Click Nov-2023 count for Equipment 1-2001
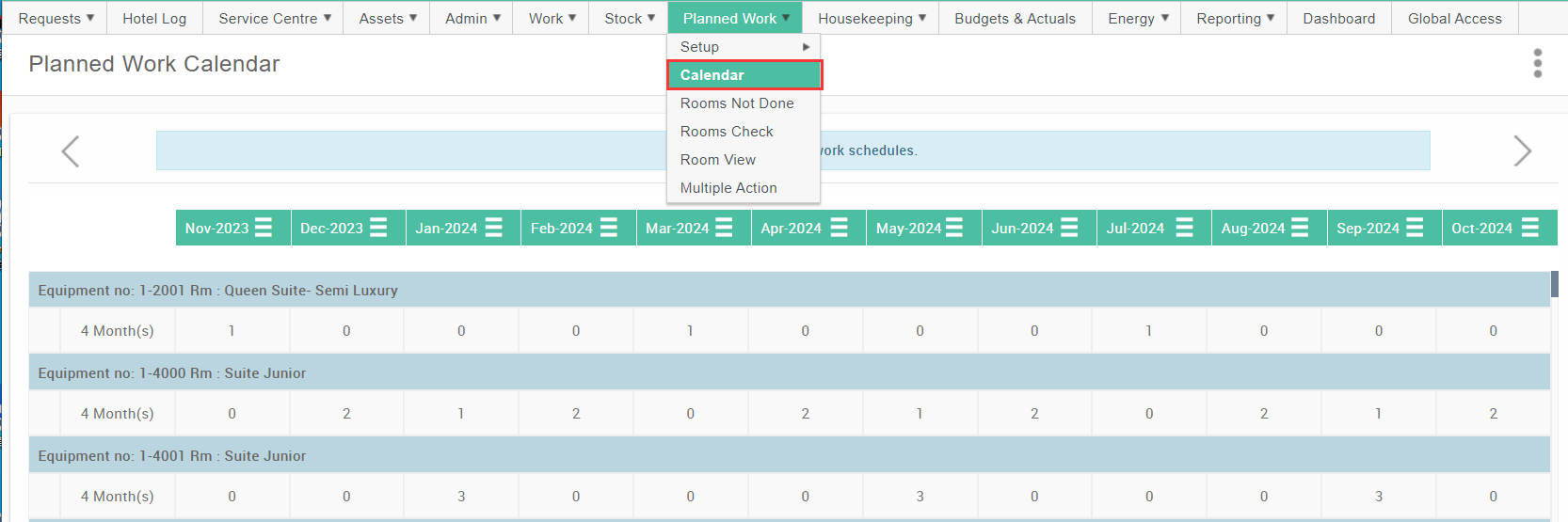 coord(232,331)
